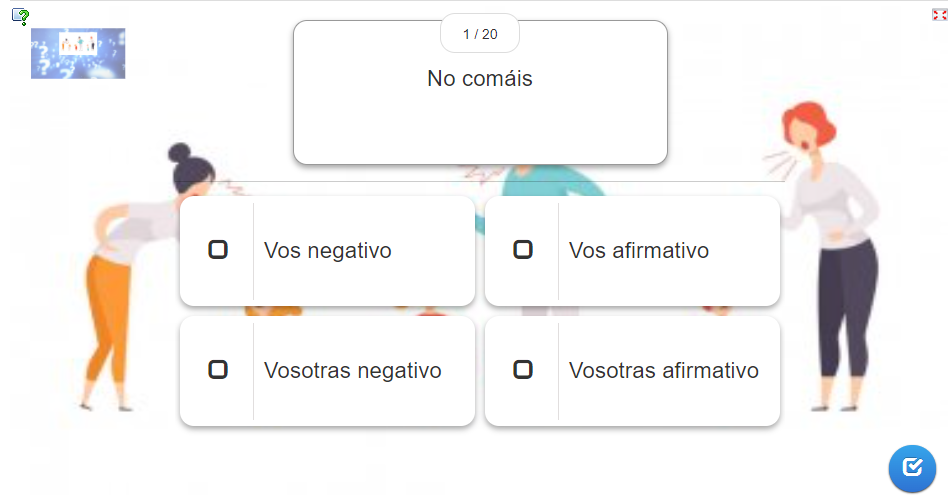Select the "Vosotras afirmativo" answer text
The image size is (948, 495).
point(664,370)
